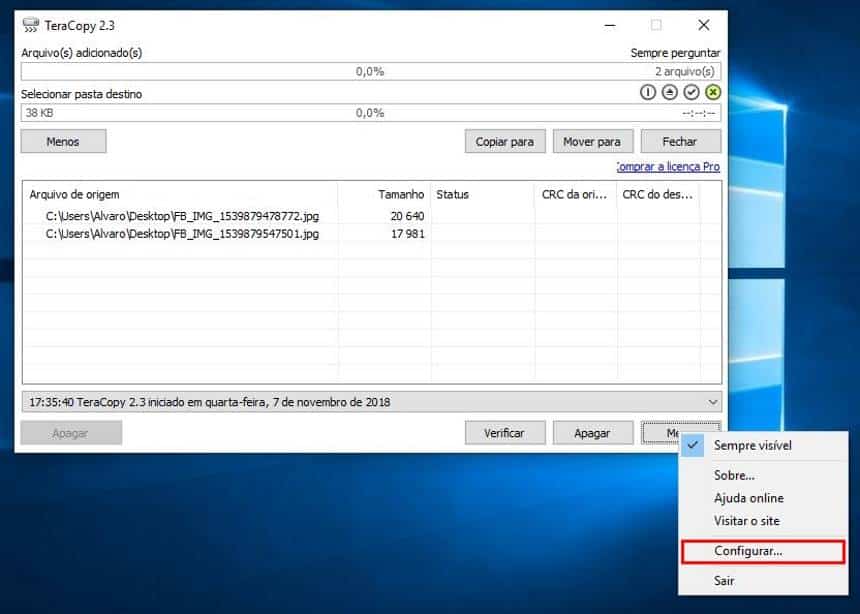
Task: Toggle the checked Sempre visível option
Action: click(x=763, y=446)
